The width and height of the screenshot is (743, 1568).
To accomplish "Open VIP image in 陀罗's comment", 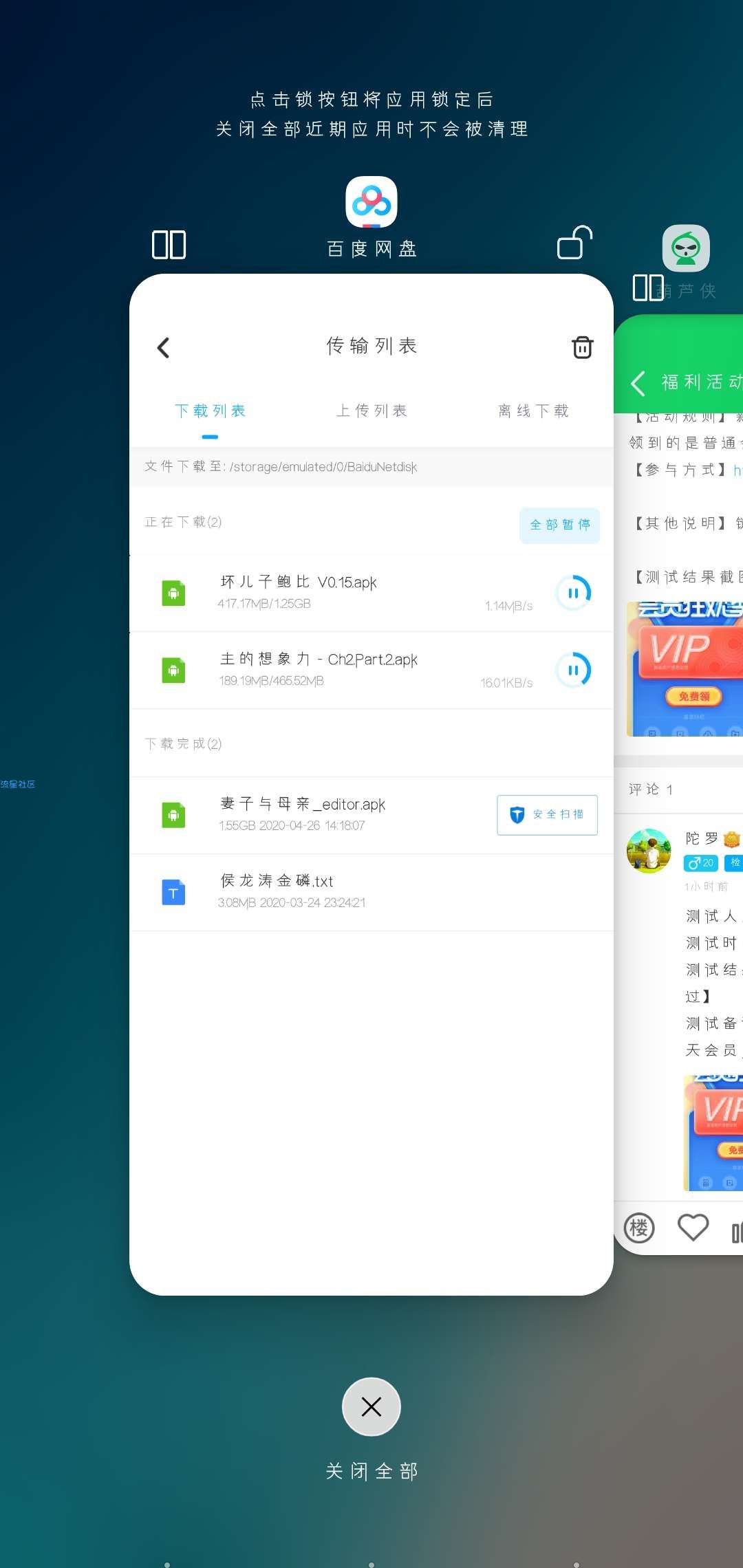I will pos(713,1133).
